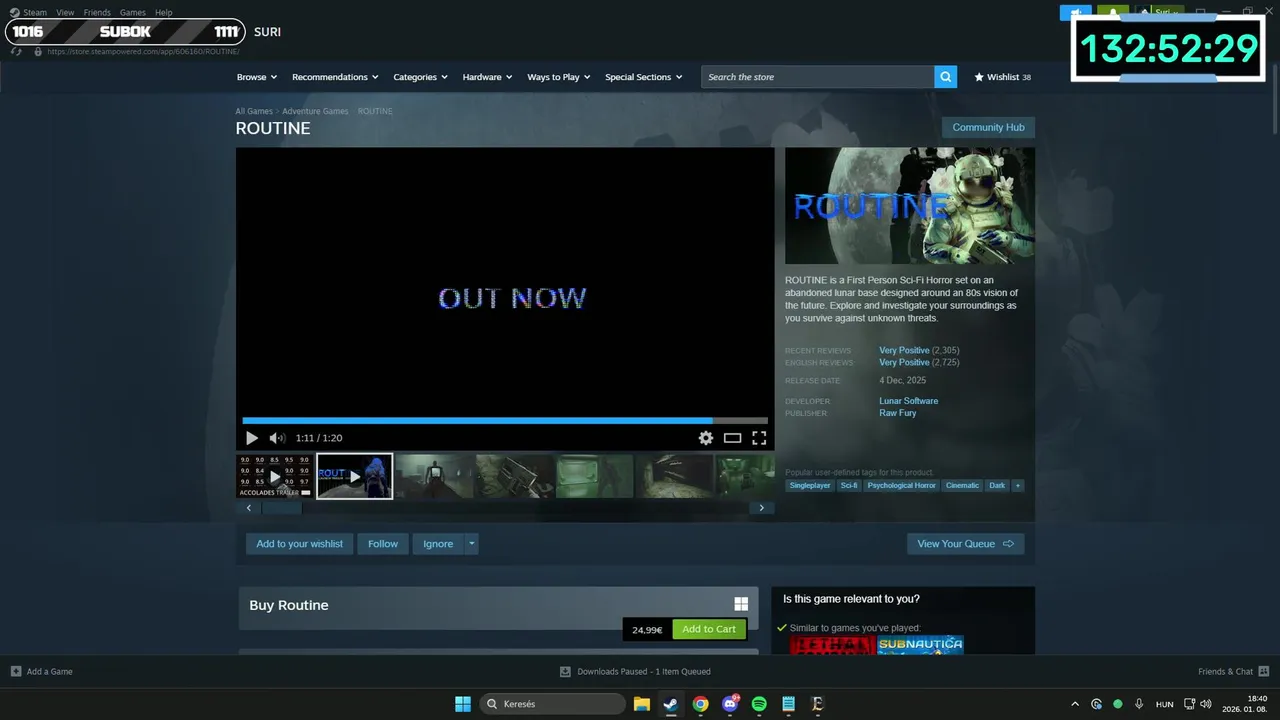Click View Your Queue
The height and width of the screenshot is (720, 1280).
(965, 544)
